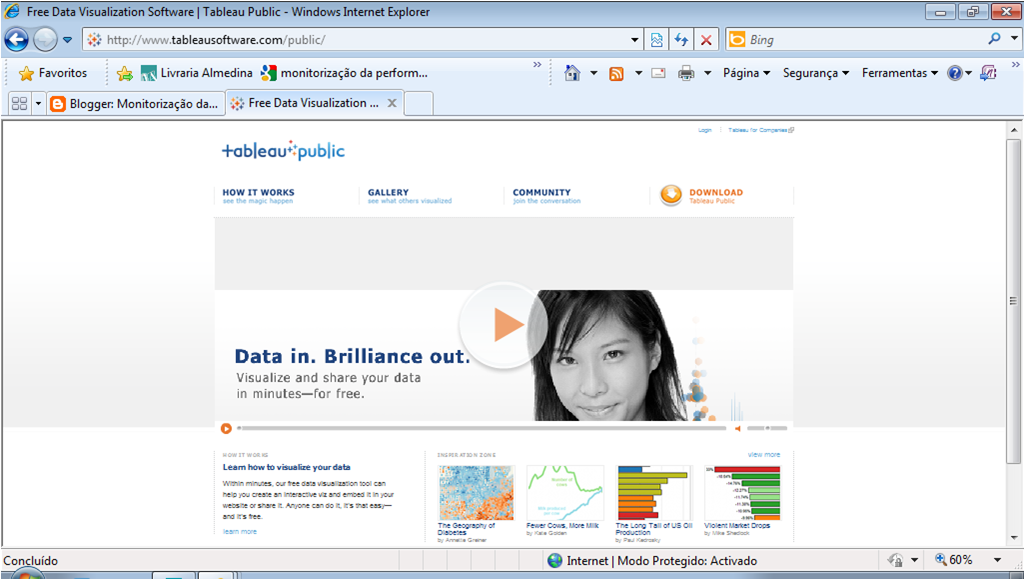Open the HOW IT WORKS navigation item
Screen dimensions: 1025x580
(x=258, y=196)
